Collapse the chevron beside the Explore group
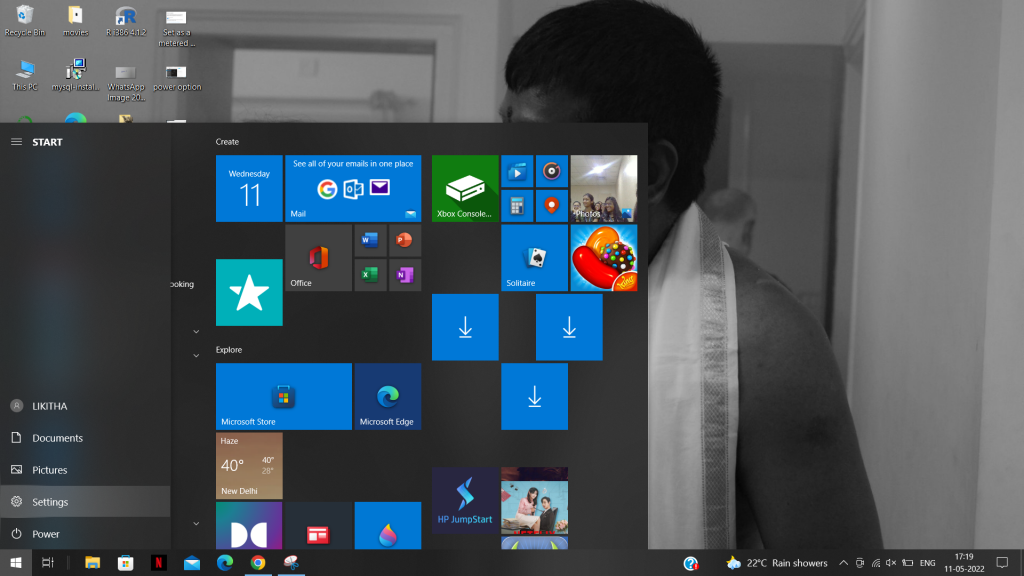Screen dimensions: 1024x576 click(196, 354)
